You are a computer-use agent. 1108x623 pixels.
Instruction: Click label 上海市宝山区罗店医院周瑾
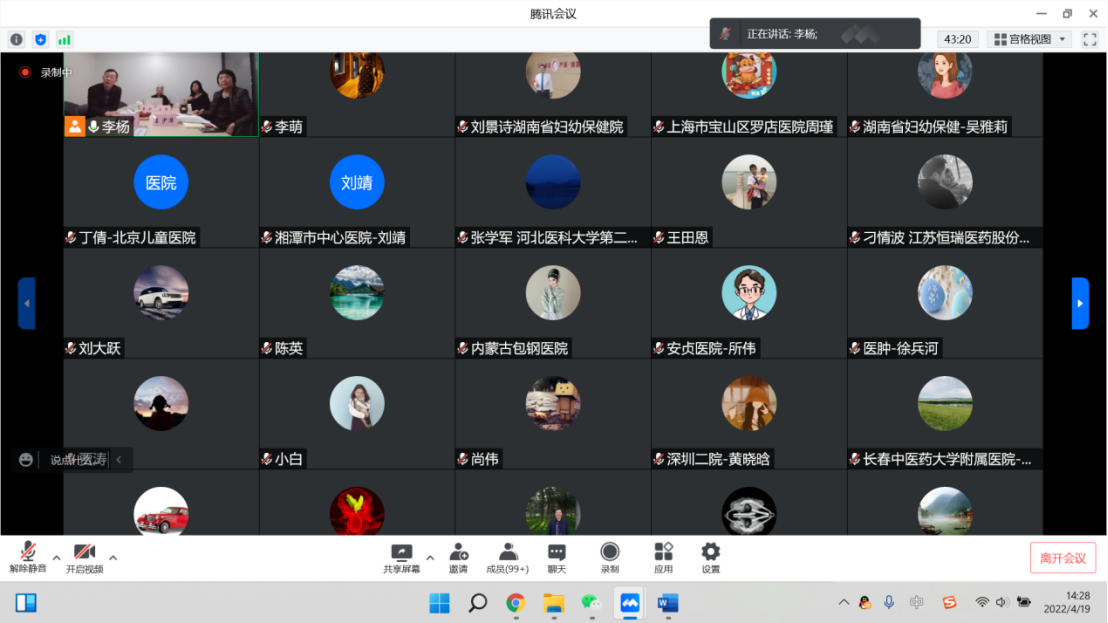(750, 127)
